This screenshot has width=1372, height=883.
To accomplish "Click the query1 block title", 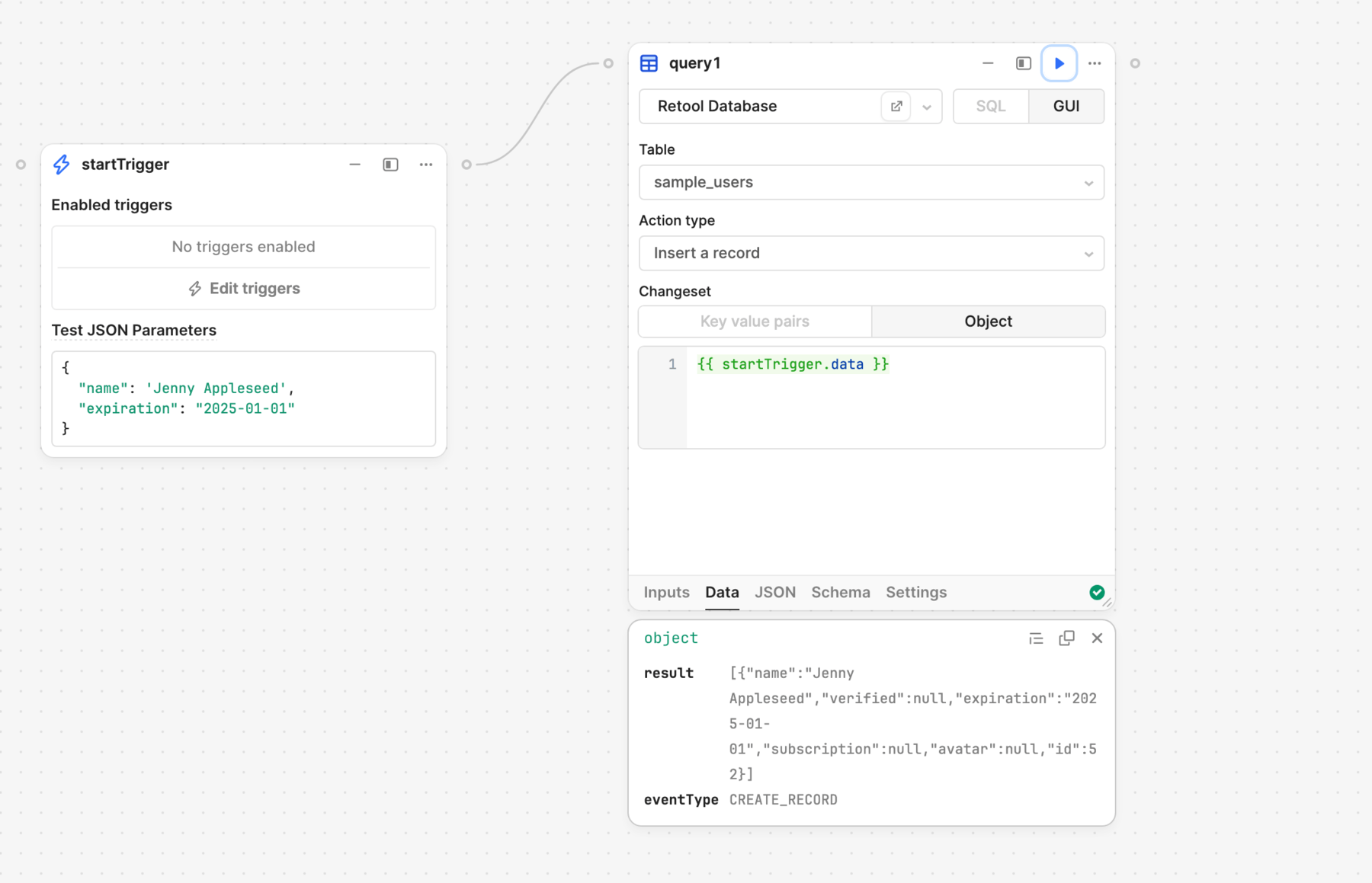I will (694, 63).
